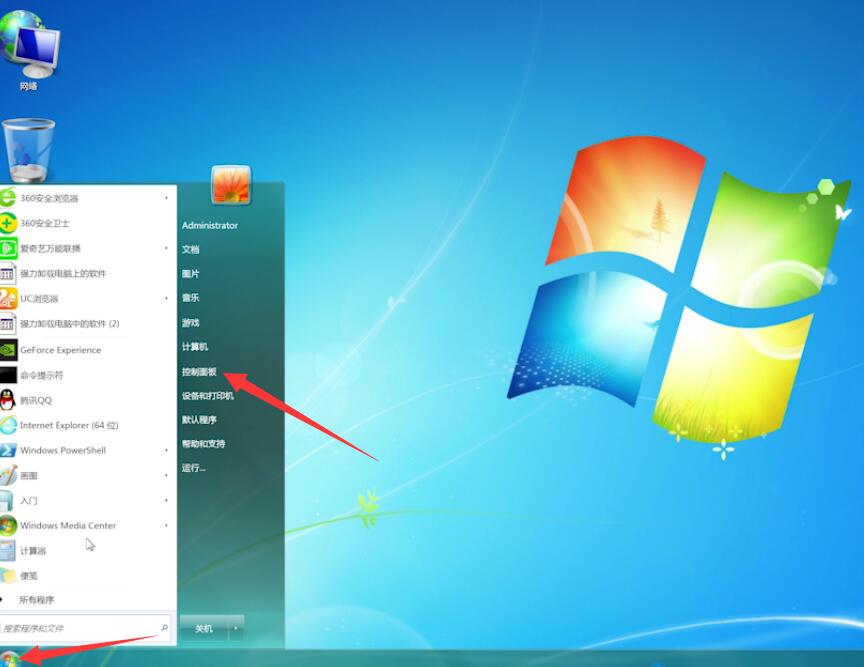The image size is (864, 667).
Task: Open 命令提示符 command prompt
Action: coord(87,375)
